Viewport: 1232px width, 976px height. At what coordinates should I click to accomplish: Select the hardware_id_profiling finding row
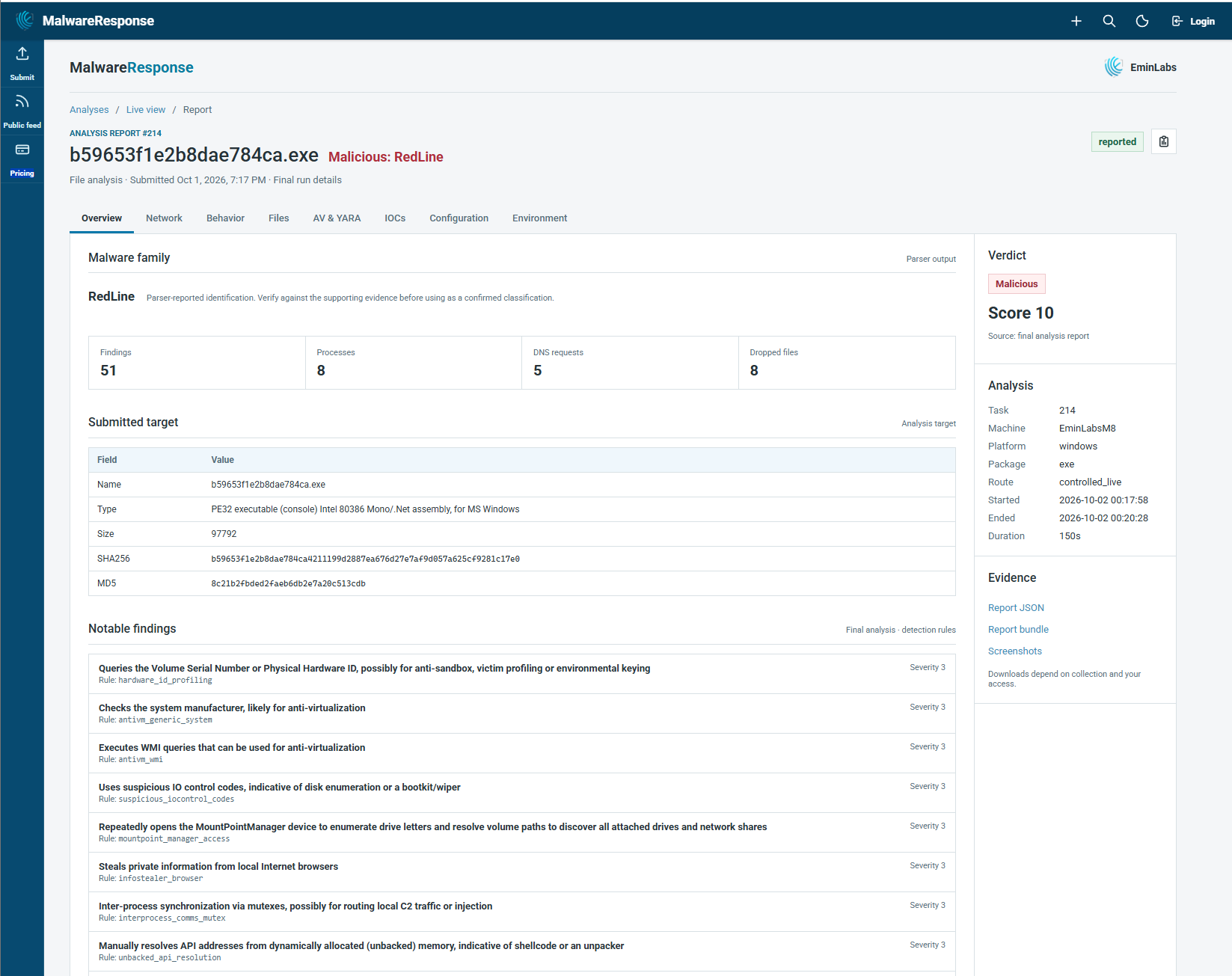click(x=522, y=674)
